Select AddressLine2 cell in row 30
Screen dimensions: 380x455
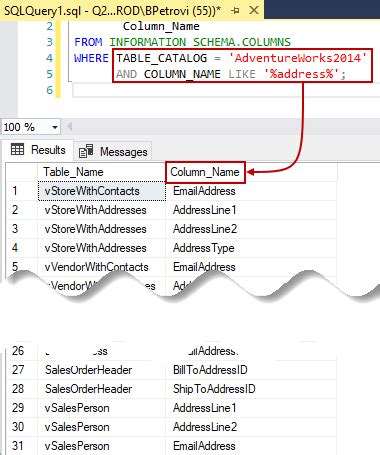coord(251,427)
